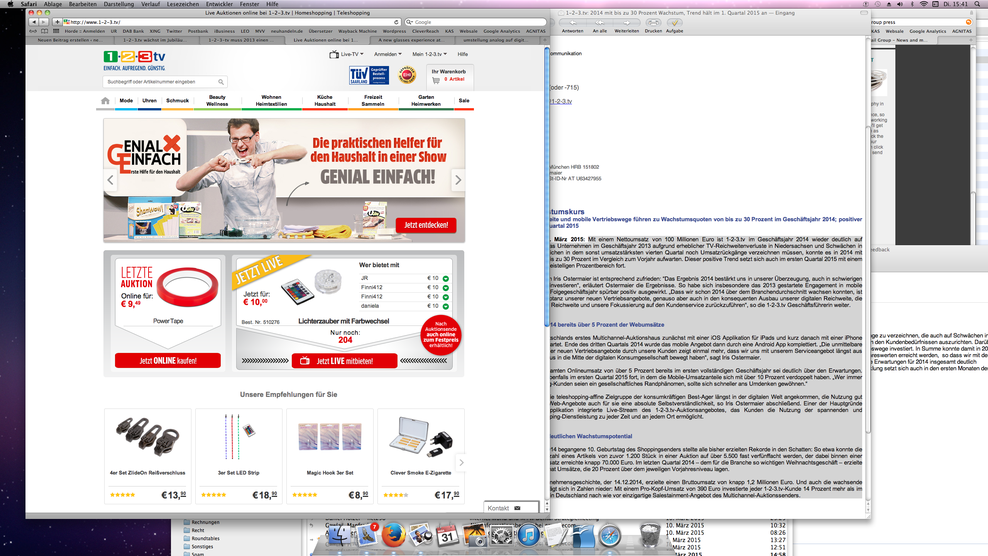Open the Safari menu in the menu bar
The height and width of the screenshot is (556, 988).
tap(28, 4)
